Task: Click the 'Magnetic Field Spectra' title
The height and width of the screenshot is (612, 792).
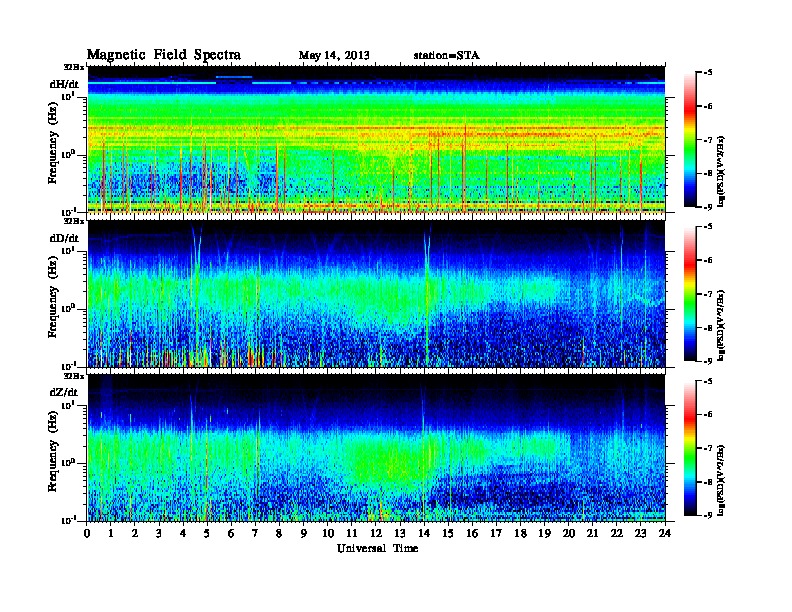Action: click(164, 55)
